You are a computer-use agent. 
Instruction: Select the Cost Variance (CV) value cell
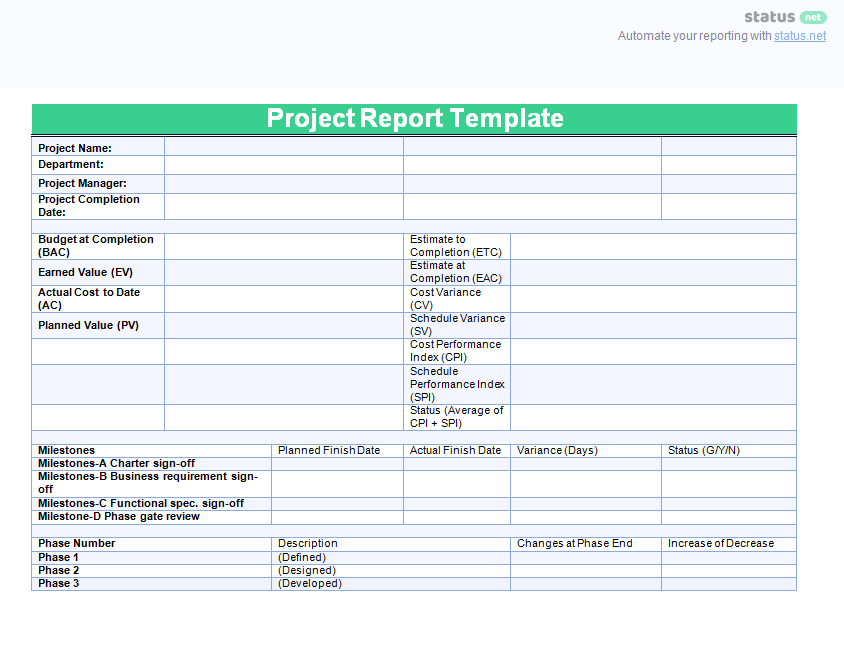click(x=652, y=299)
